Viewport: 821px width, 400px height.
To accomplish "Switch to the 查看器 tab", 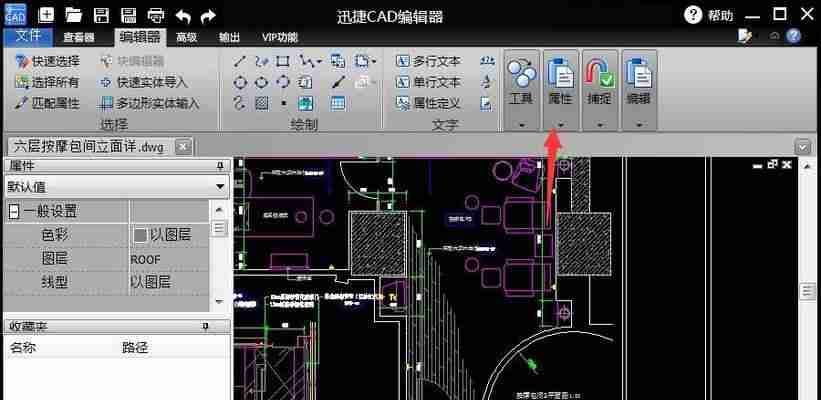I will tap(79, 38).
